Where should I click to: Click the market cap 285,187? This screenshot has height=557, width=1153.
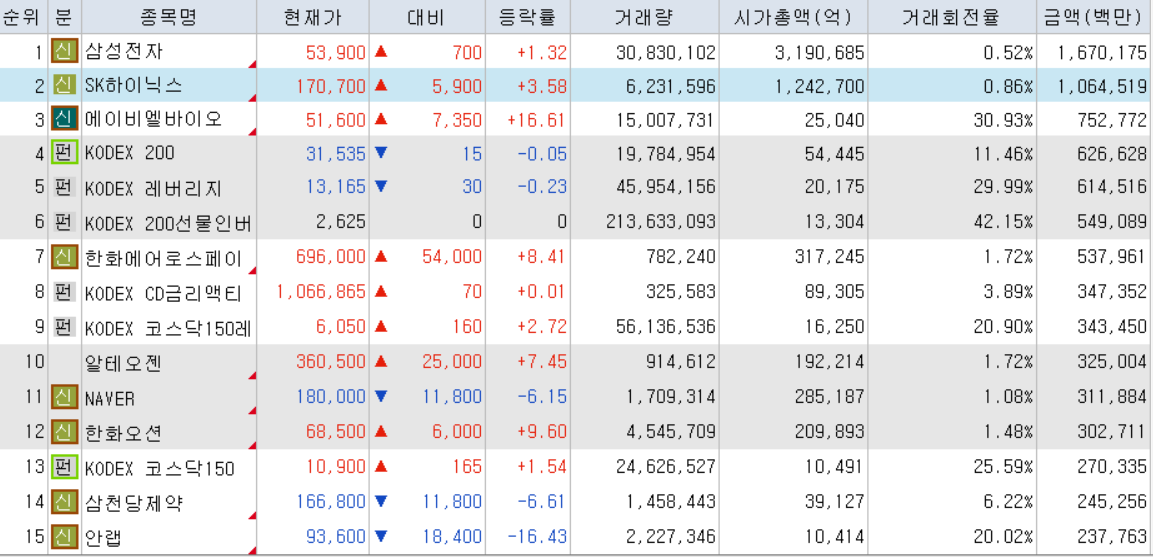[x=830, y=398]
